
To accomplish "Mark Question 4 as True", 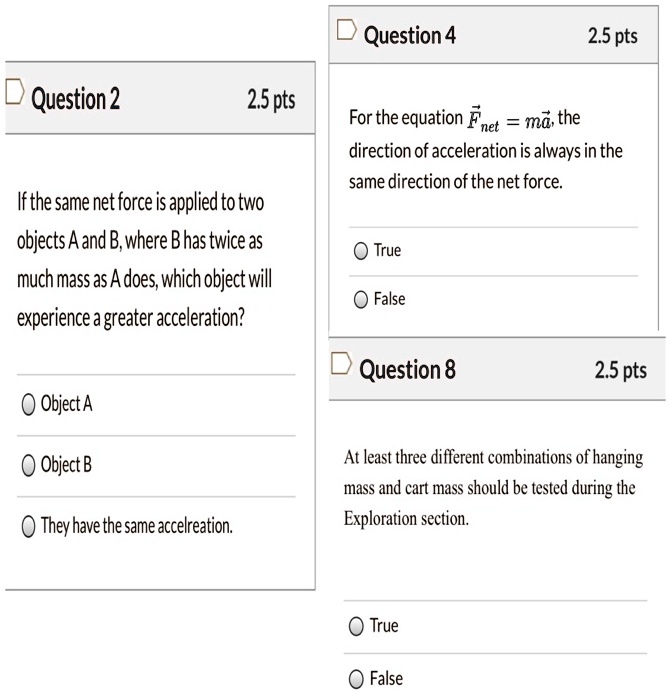I will point(360,251).
